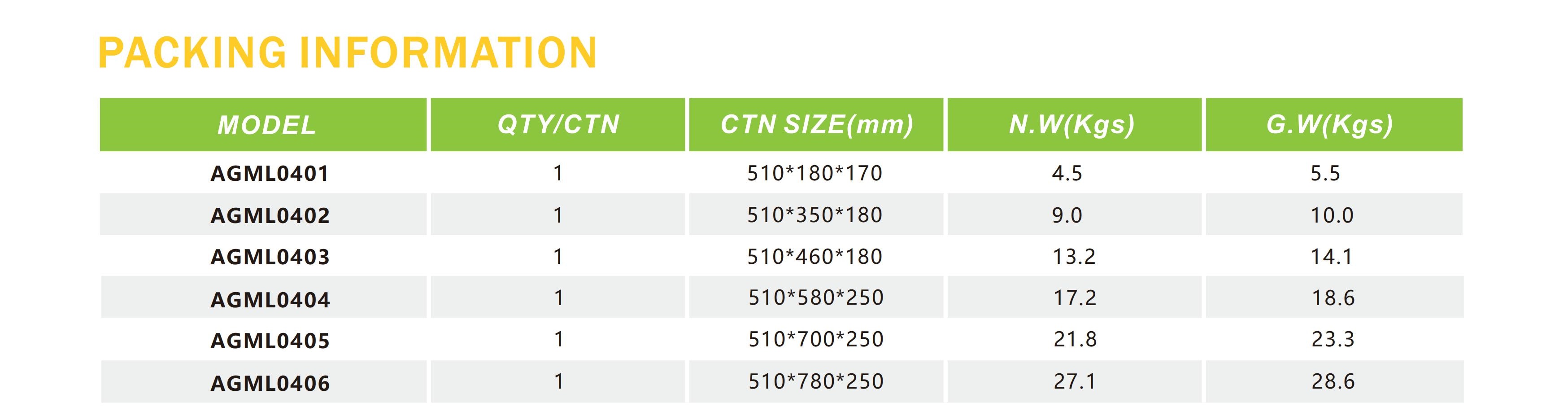Select model AGML0405 cell
This screenshot has height=420, width=1568.
tap(270, 341)
